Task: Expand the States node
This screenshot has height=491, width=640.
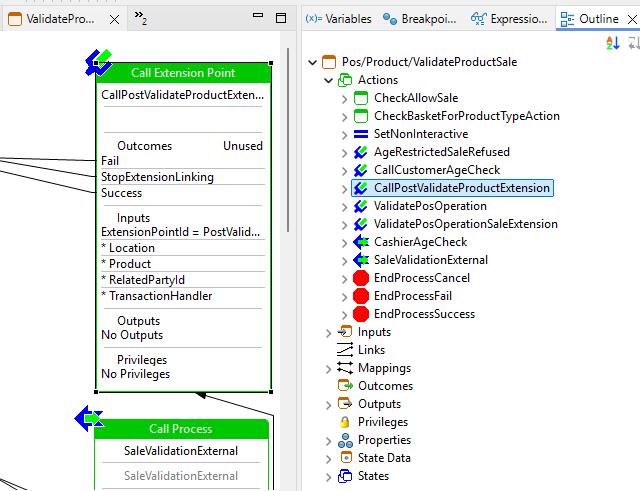Action: [329, 477]
